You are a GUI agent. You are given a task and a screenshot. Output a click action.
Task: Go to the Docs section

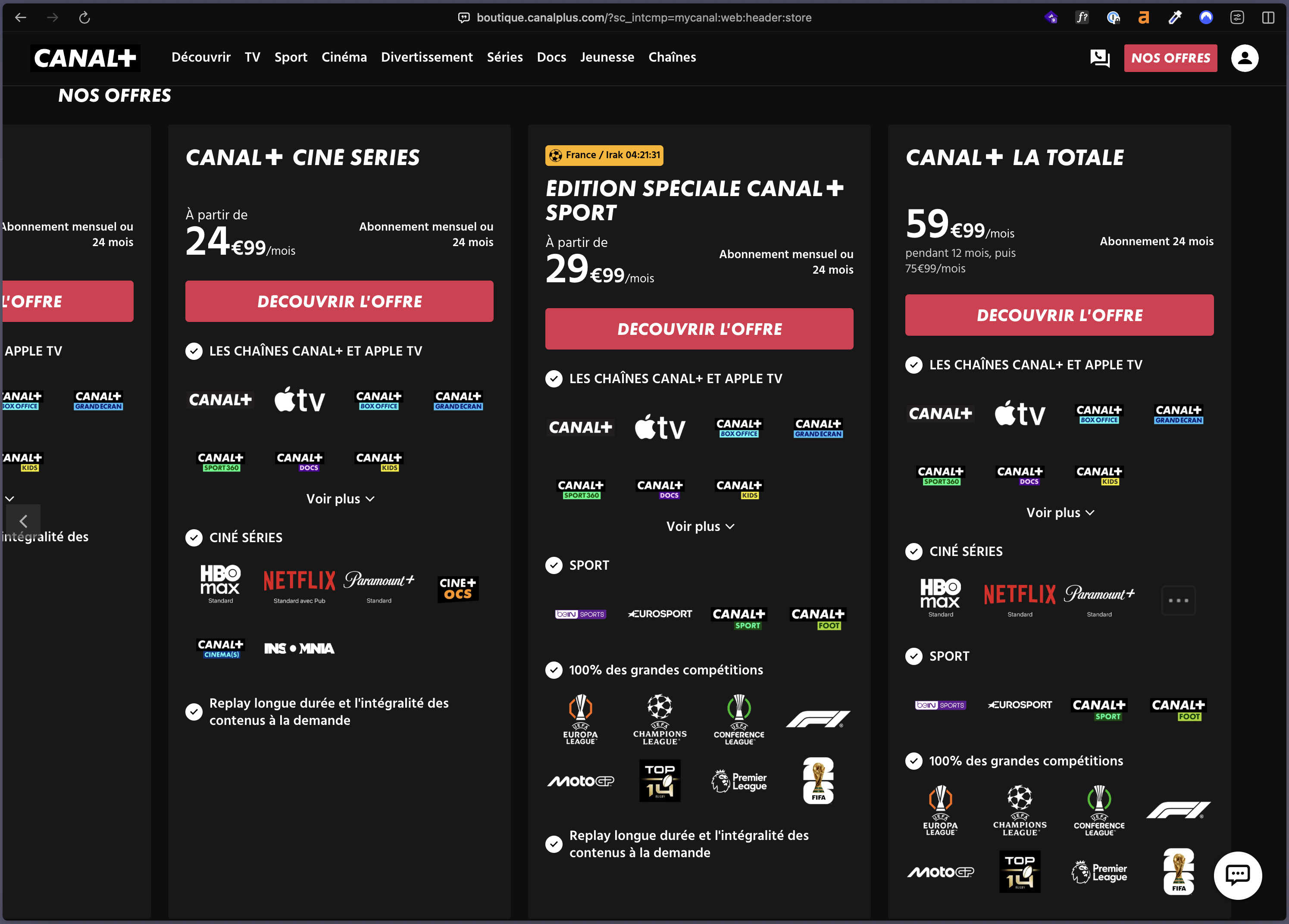[551, 57]
